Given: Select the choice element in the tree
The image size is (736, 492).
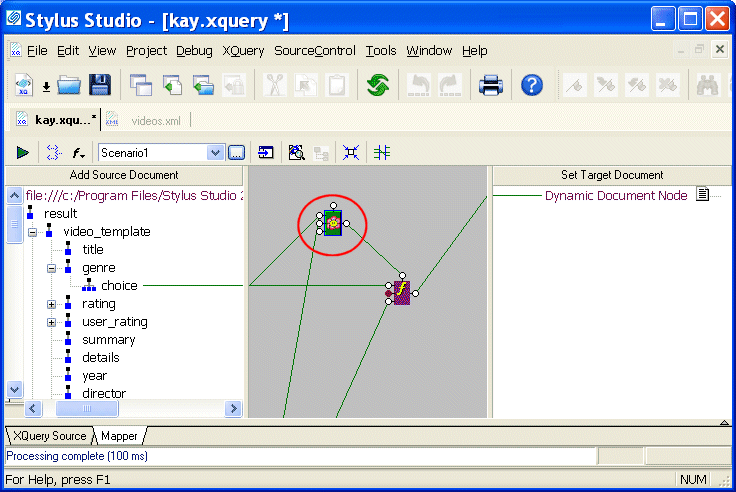Looking at the screenshot, I should [x=119, y=286].
